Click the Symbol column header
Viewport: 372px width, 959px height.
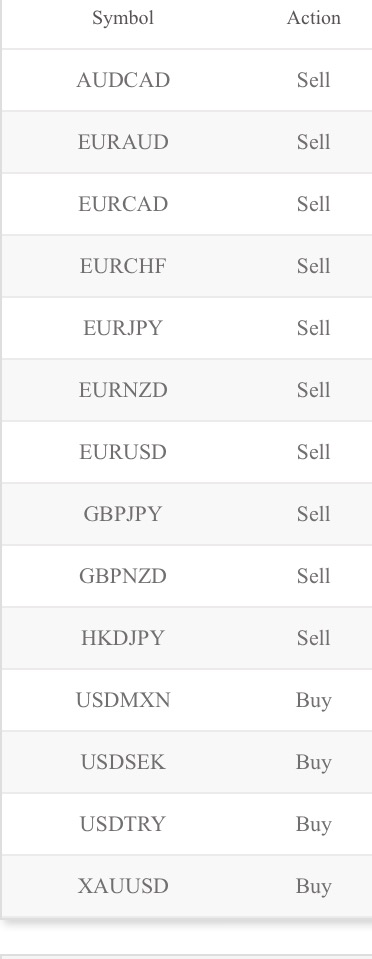(123, 18)
